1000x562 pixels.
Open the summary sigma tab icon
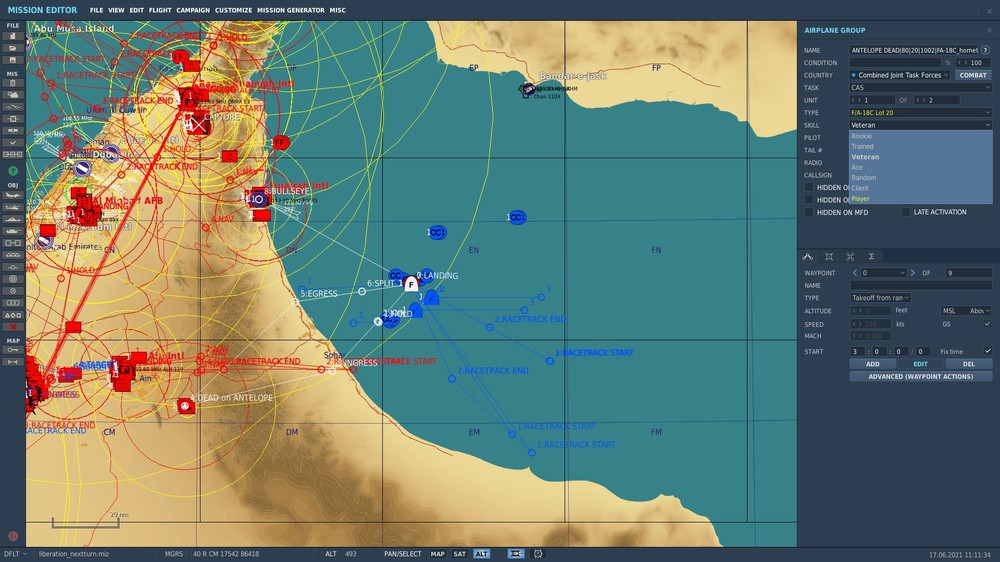(x=871, y=256)
